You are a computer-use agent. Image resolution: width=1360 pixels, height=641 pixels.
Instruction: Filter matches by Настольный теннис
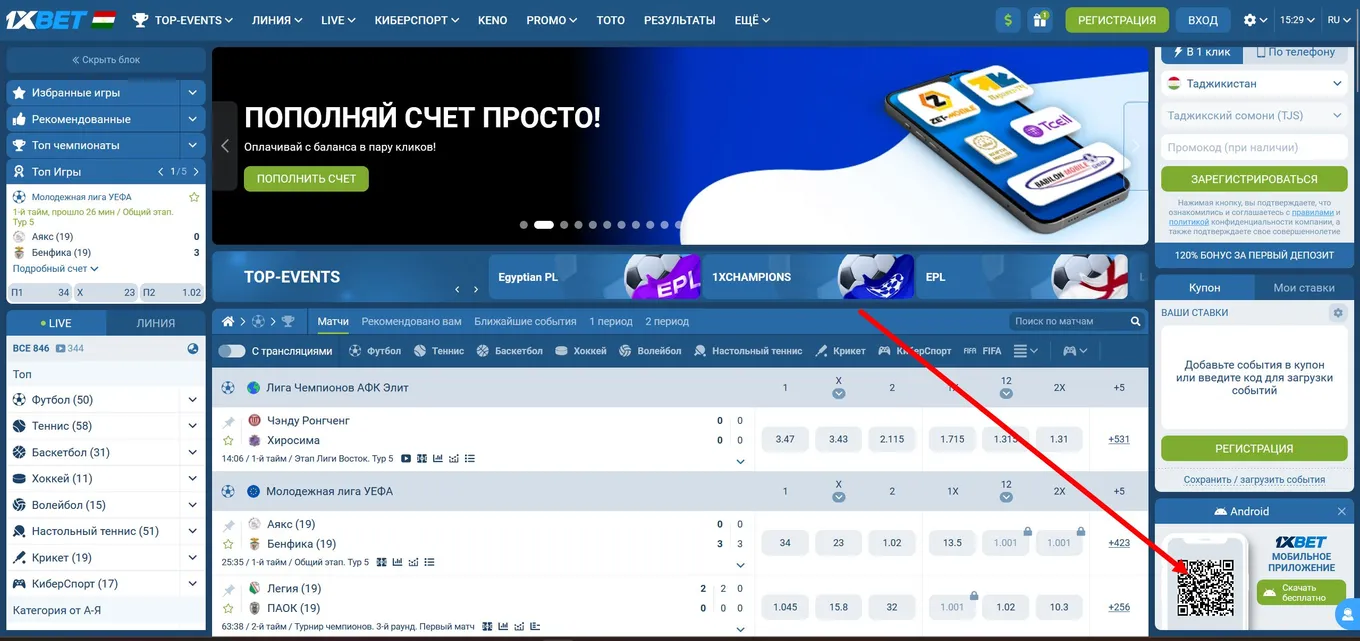pos(748,351)
